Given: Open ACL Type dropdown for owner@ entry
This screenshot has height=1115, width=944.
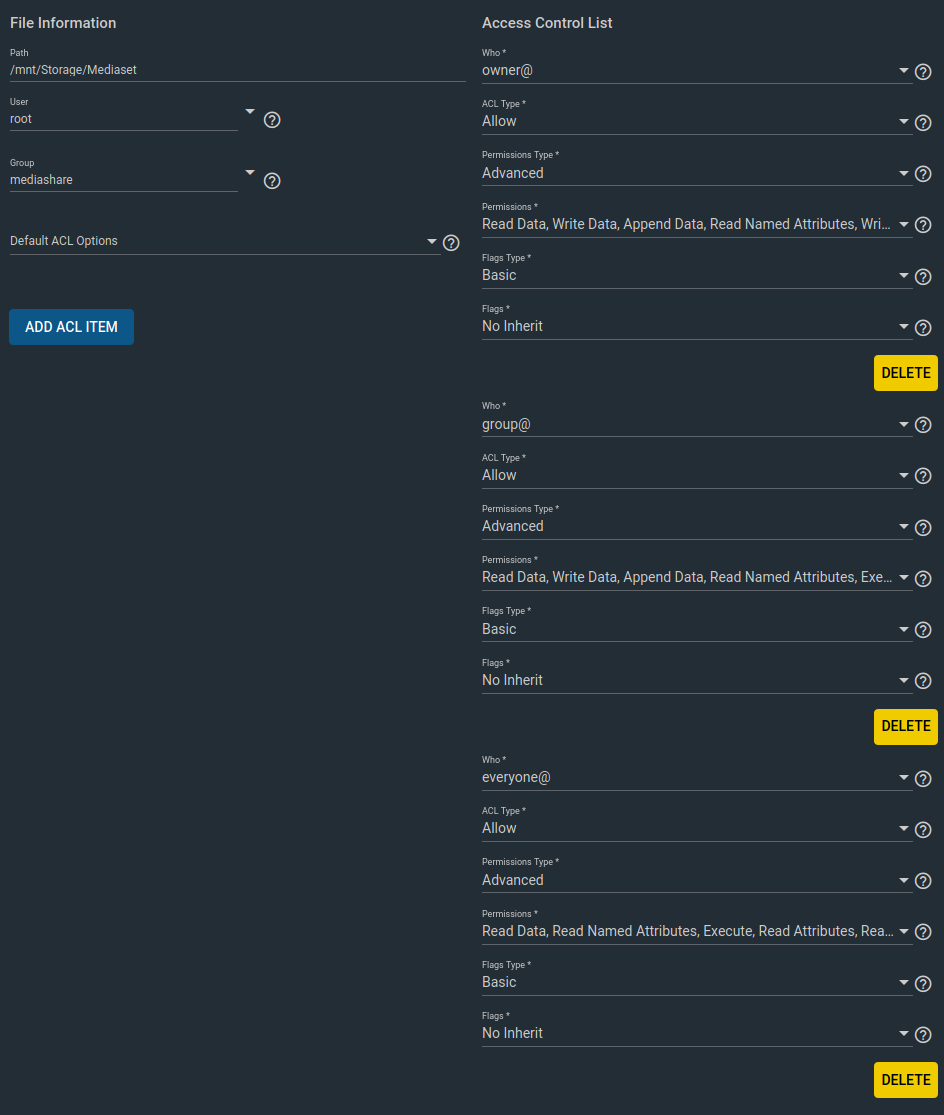Looking at the screenshot, I should 697,117.
